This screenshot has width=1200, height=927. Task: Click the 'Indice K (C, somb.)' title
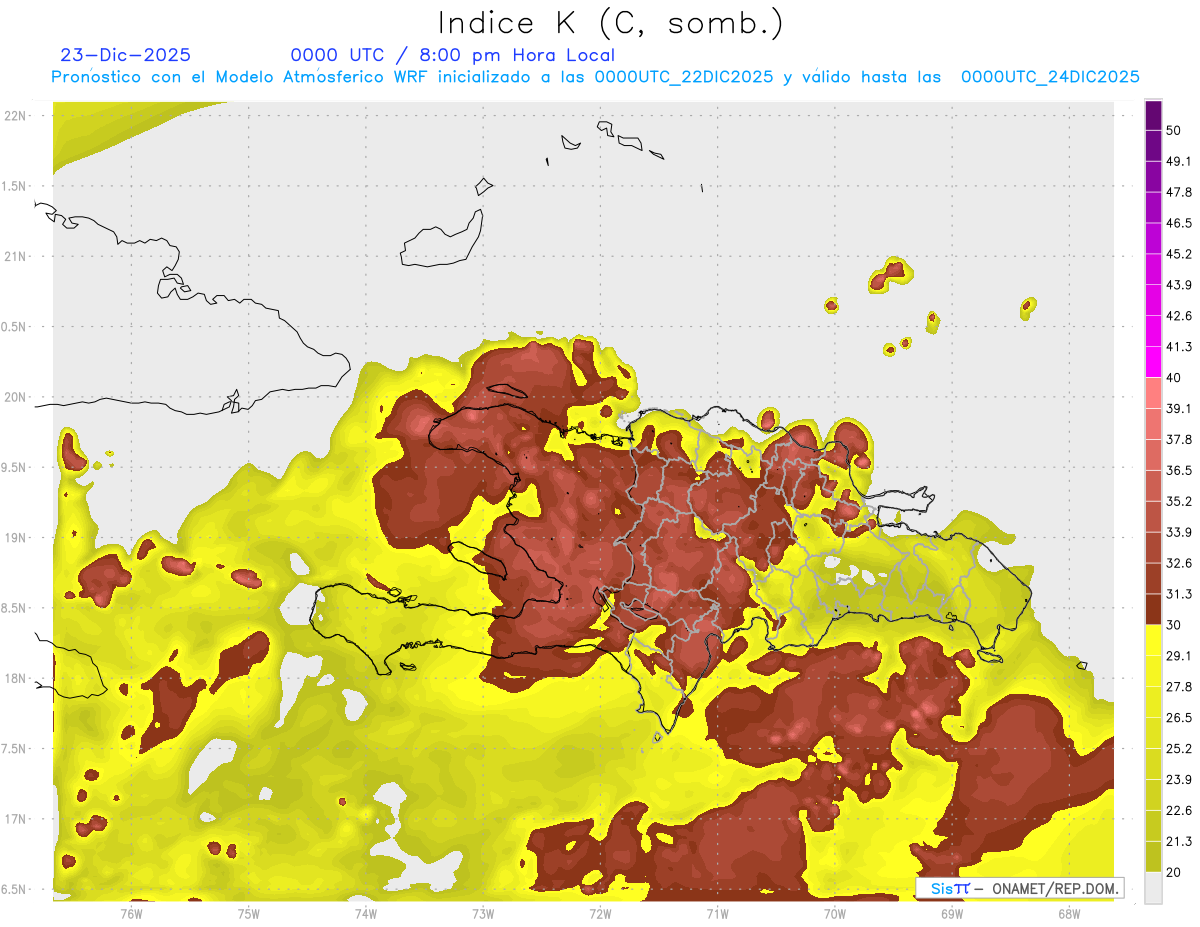point(611,24)
